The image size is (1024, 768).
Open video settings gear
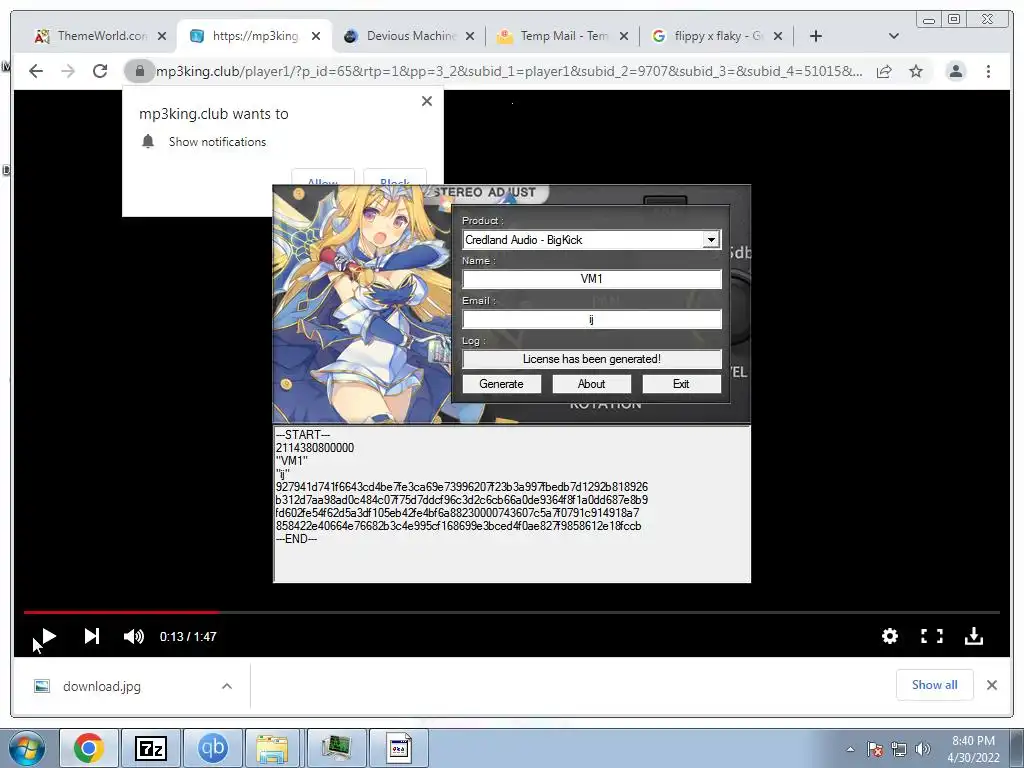tap(889, 636)
